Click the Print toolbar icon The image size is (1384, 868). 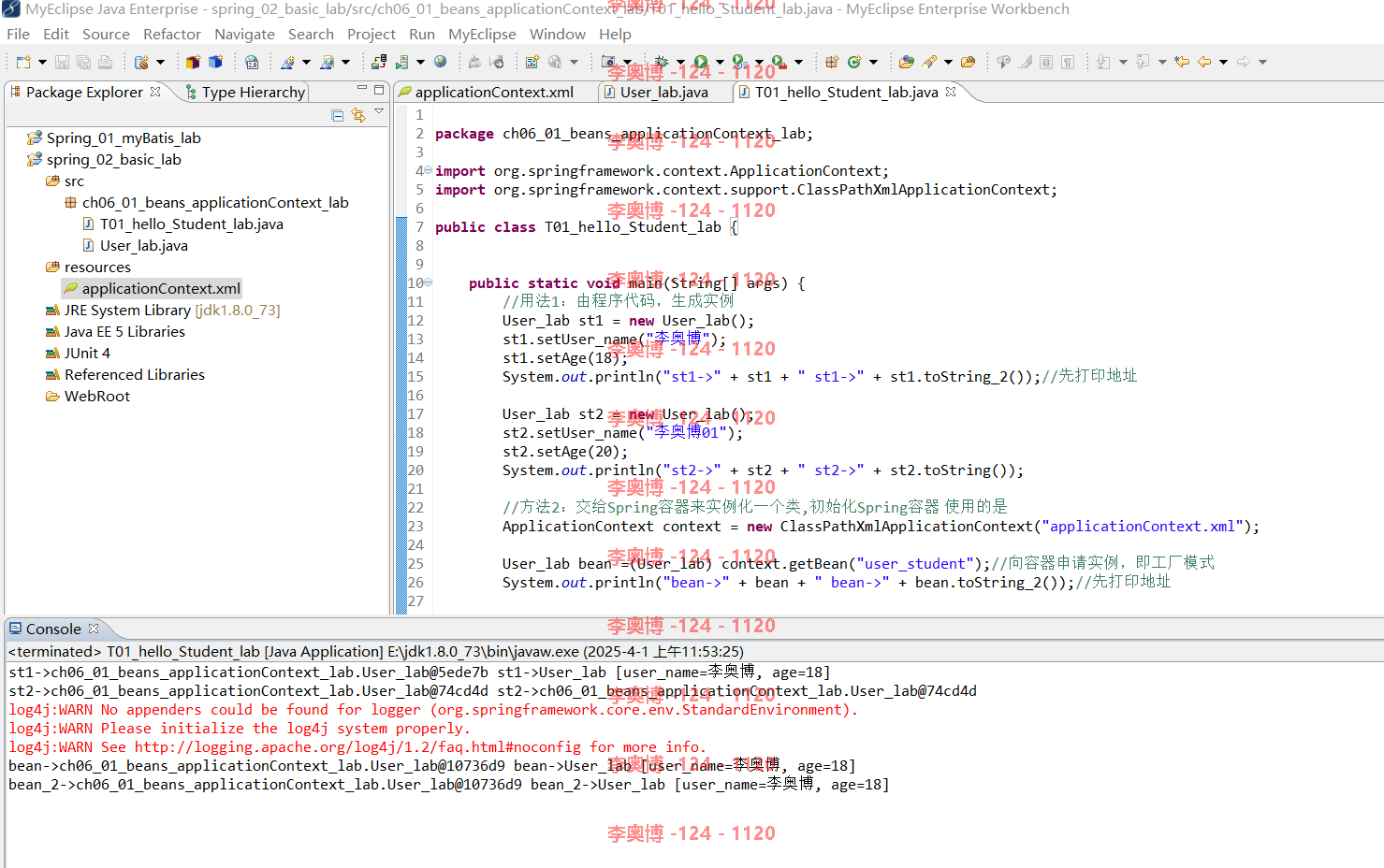coord(105,62)
